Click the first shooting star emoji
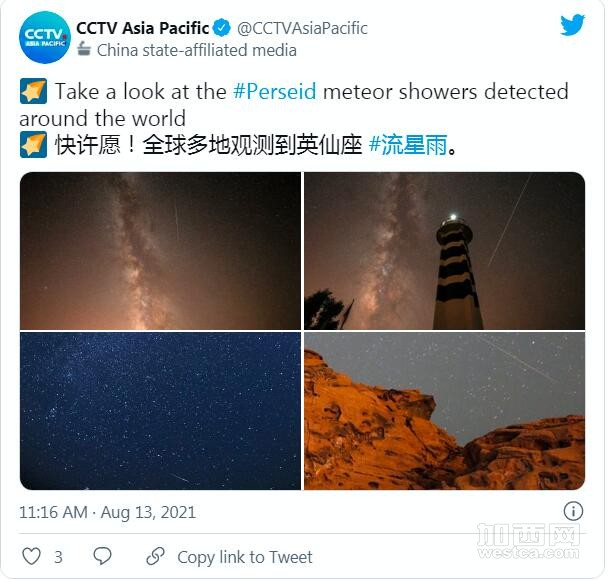The image size is (609, 581). click(x=33, y=91)
